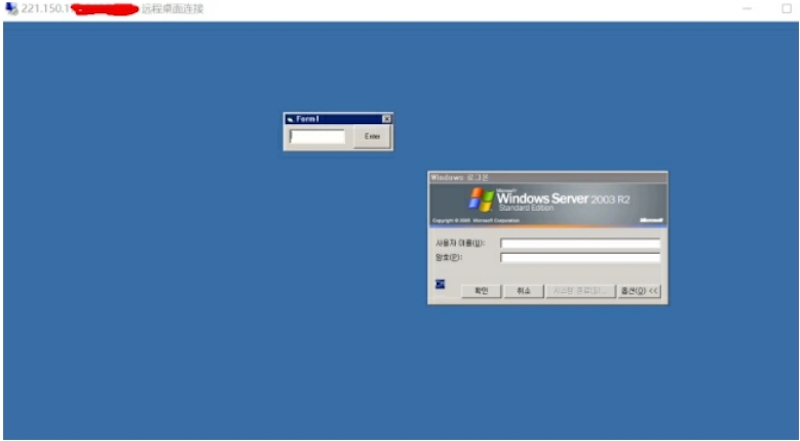Click the Microsoft logo in login banner
Image resolution: width=800 pixels, height=441 pixels.
(651, 219)
